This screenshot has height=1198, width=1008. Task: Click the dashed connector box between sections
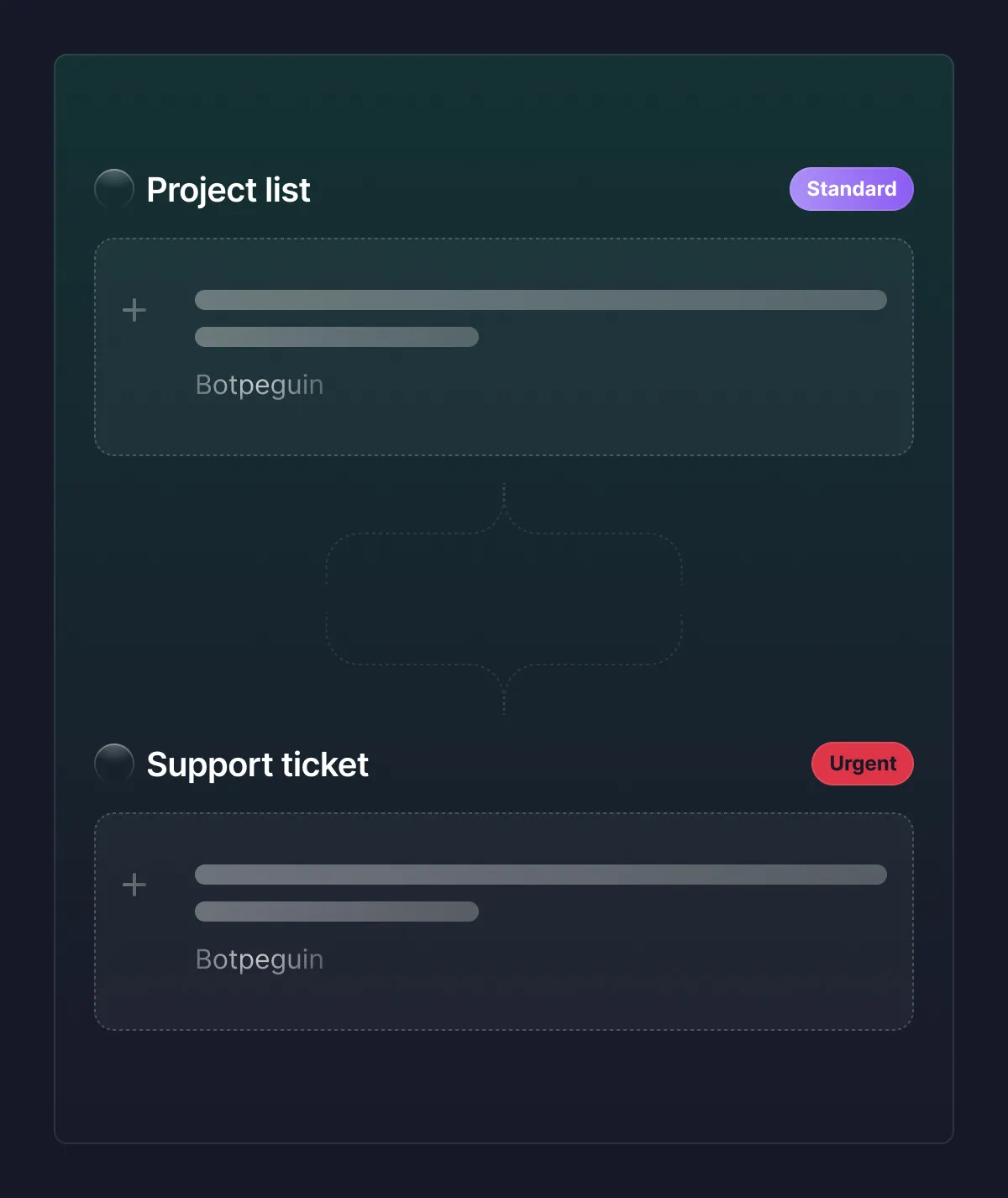point(504,599)
